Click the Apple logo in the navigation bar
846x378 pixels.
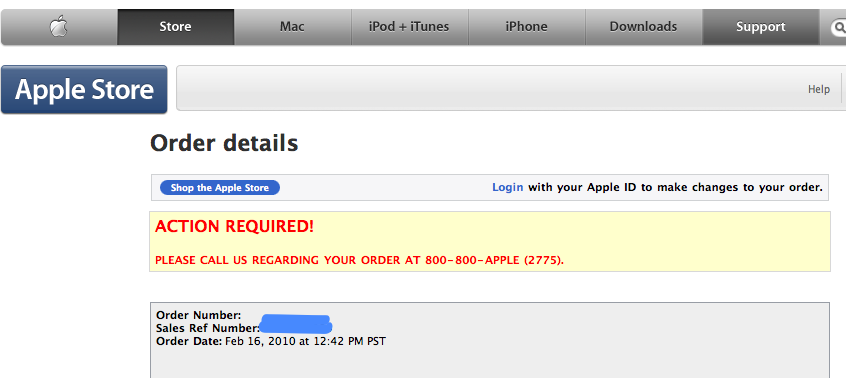click(59, 26)
